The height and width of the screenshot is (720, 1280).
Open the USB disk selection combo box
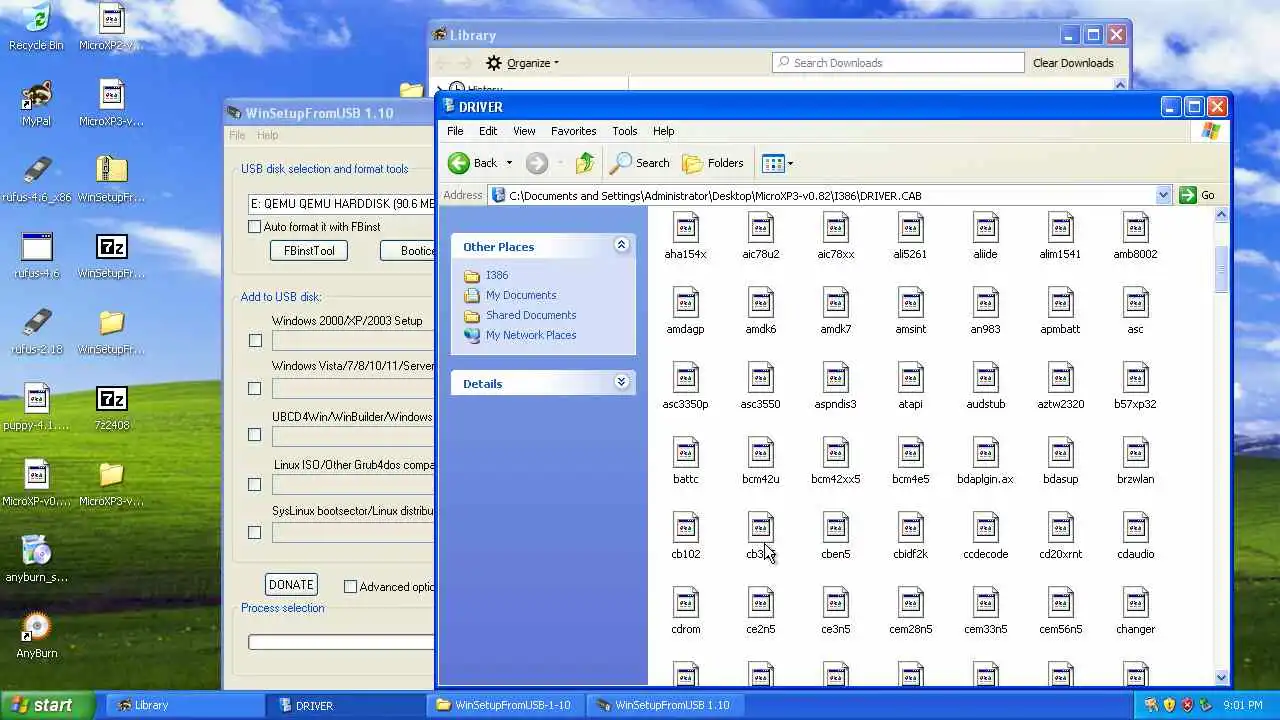pos(341,204)
